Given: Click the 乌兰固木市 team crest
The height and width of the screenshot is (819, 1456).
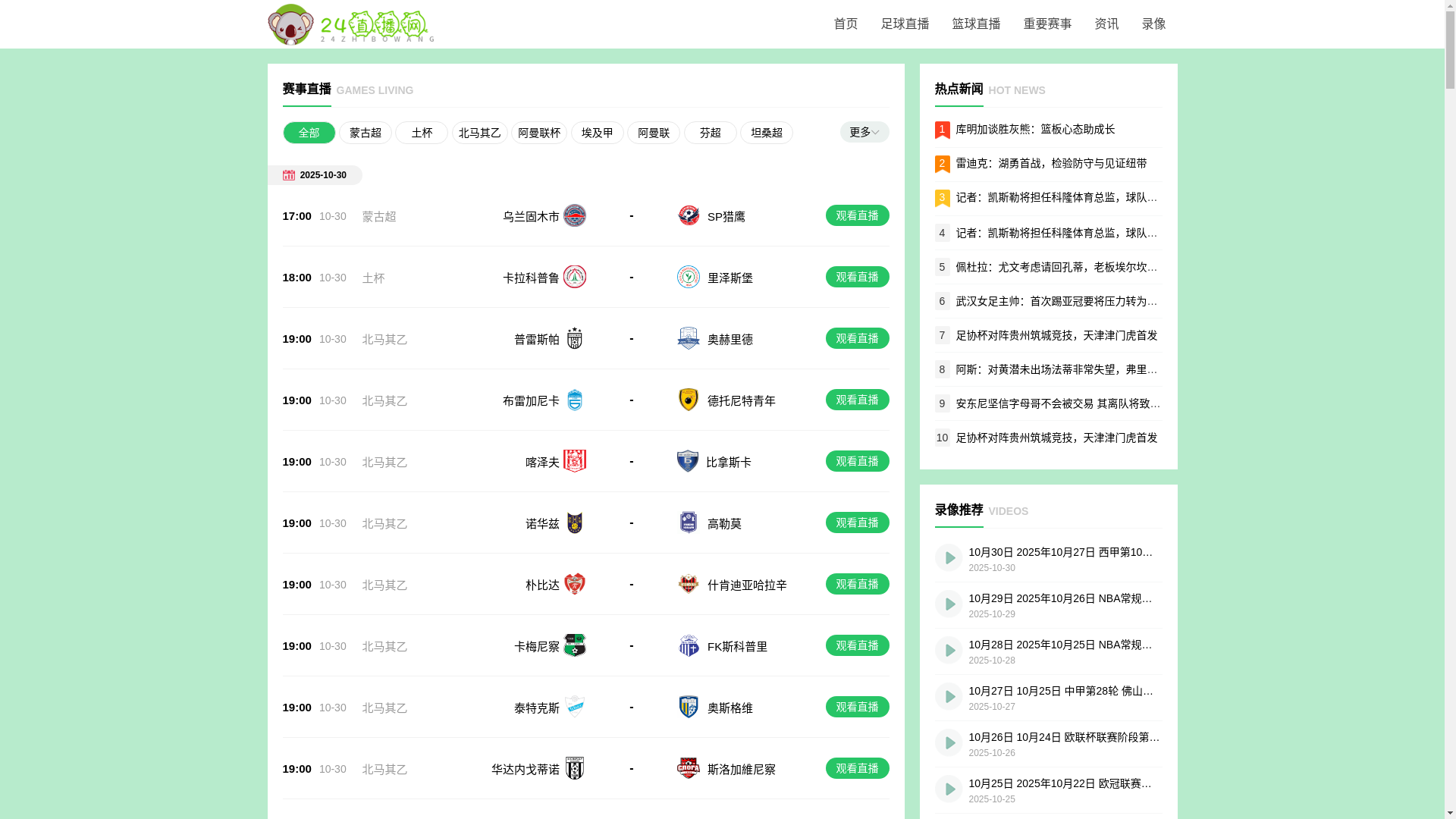Looking at the screenshot, I should [x=575, y=215].
